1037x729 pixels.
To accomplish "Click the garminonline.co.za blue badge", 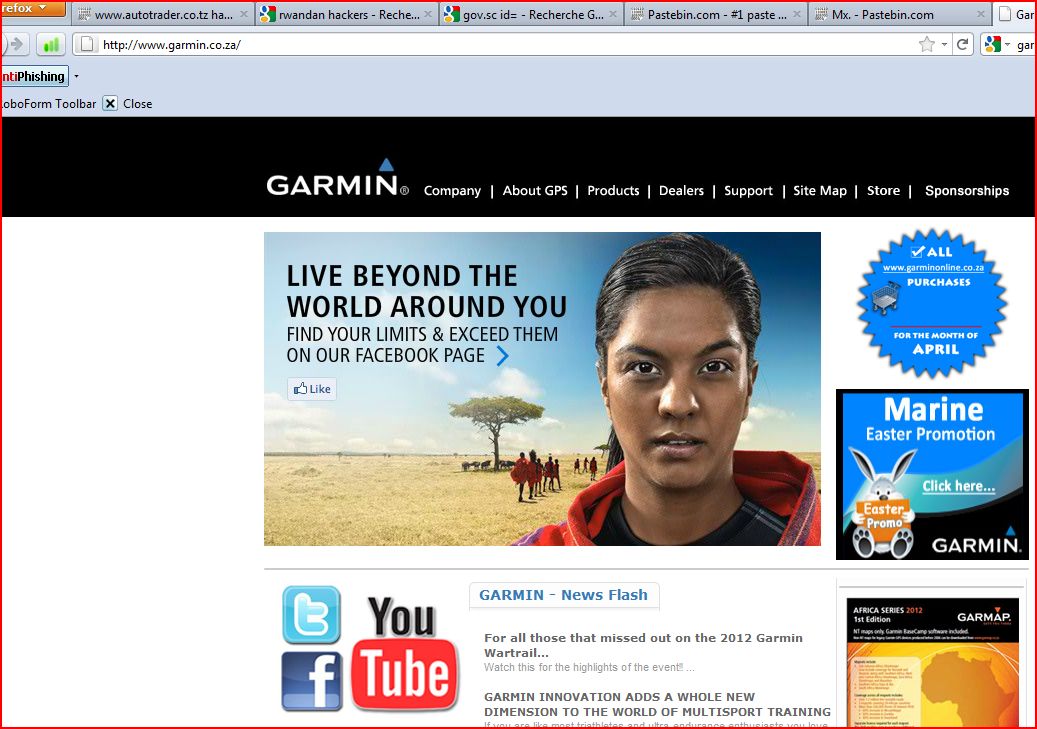I will click(933, 304).
